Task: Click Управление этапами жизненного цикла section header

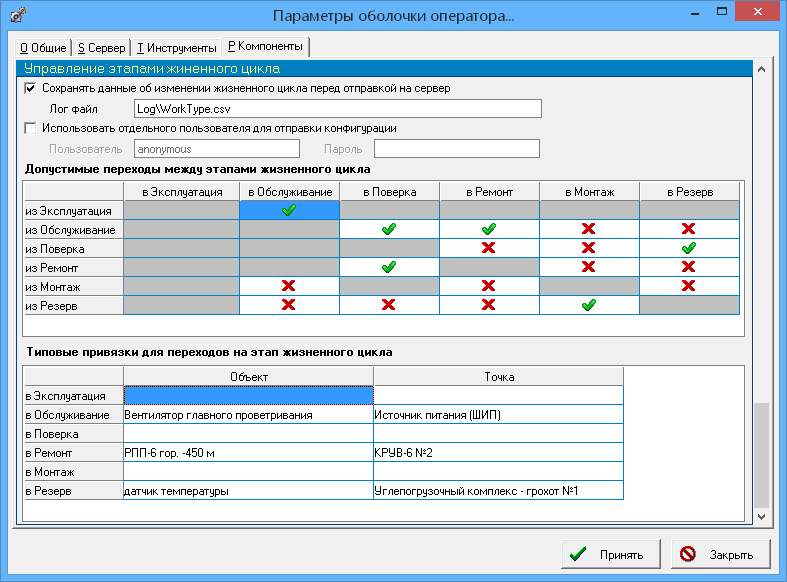Action: click(384, 69)
